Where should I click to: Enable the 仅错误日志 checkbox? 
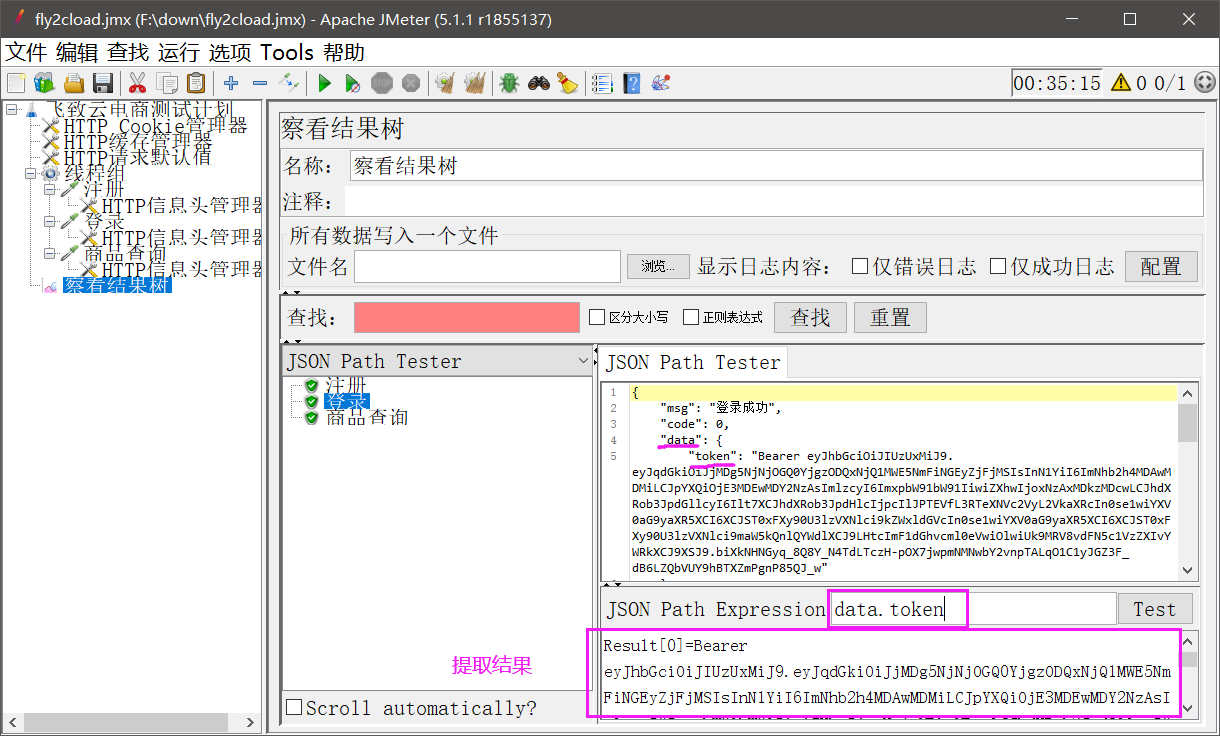tap(858, 266)
